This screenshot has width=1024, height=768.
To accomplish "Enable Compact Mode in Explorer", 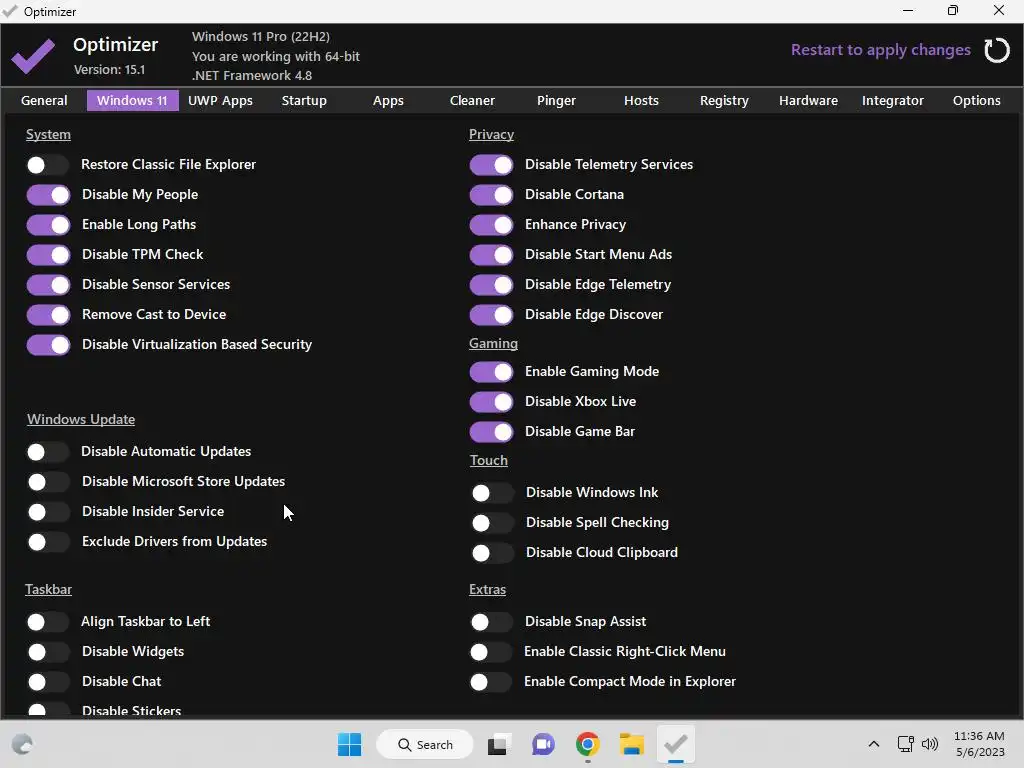I will point(490,682).
